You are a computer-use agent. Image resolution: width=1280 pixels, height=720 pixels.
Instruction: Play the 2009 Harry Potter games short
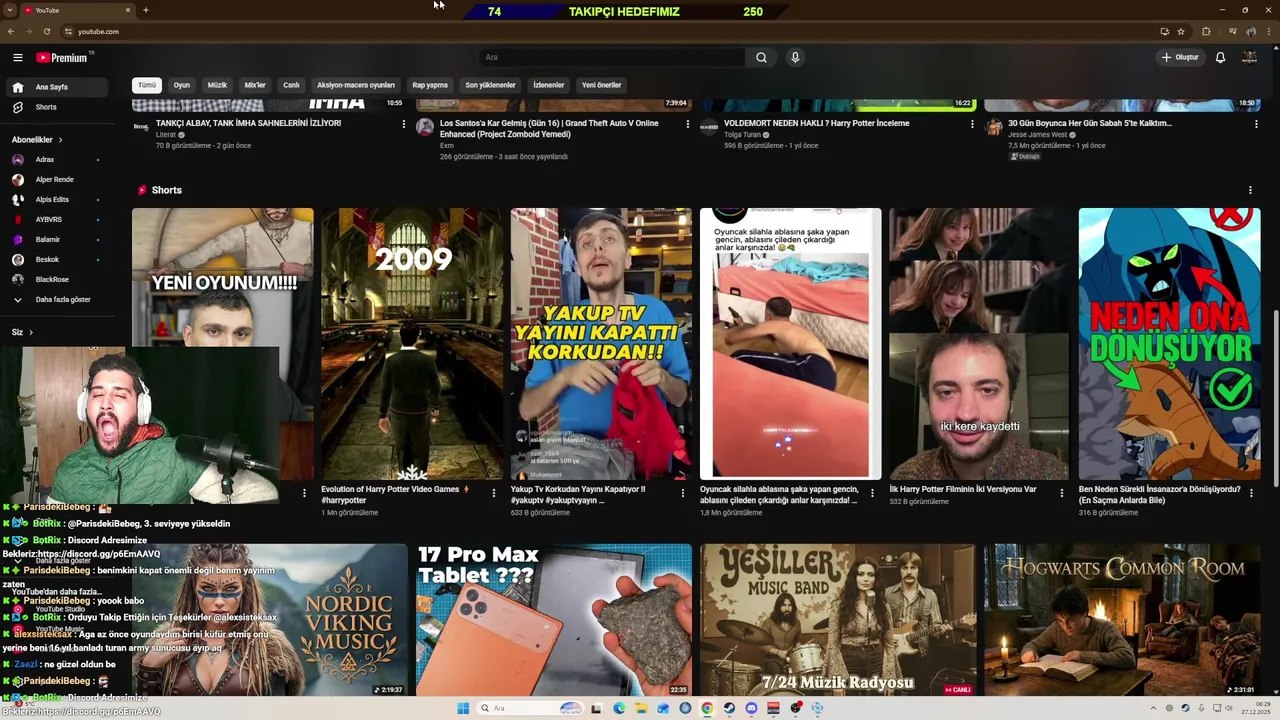pyautogui.click(x=412, y=344)
